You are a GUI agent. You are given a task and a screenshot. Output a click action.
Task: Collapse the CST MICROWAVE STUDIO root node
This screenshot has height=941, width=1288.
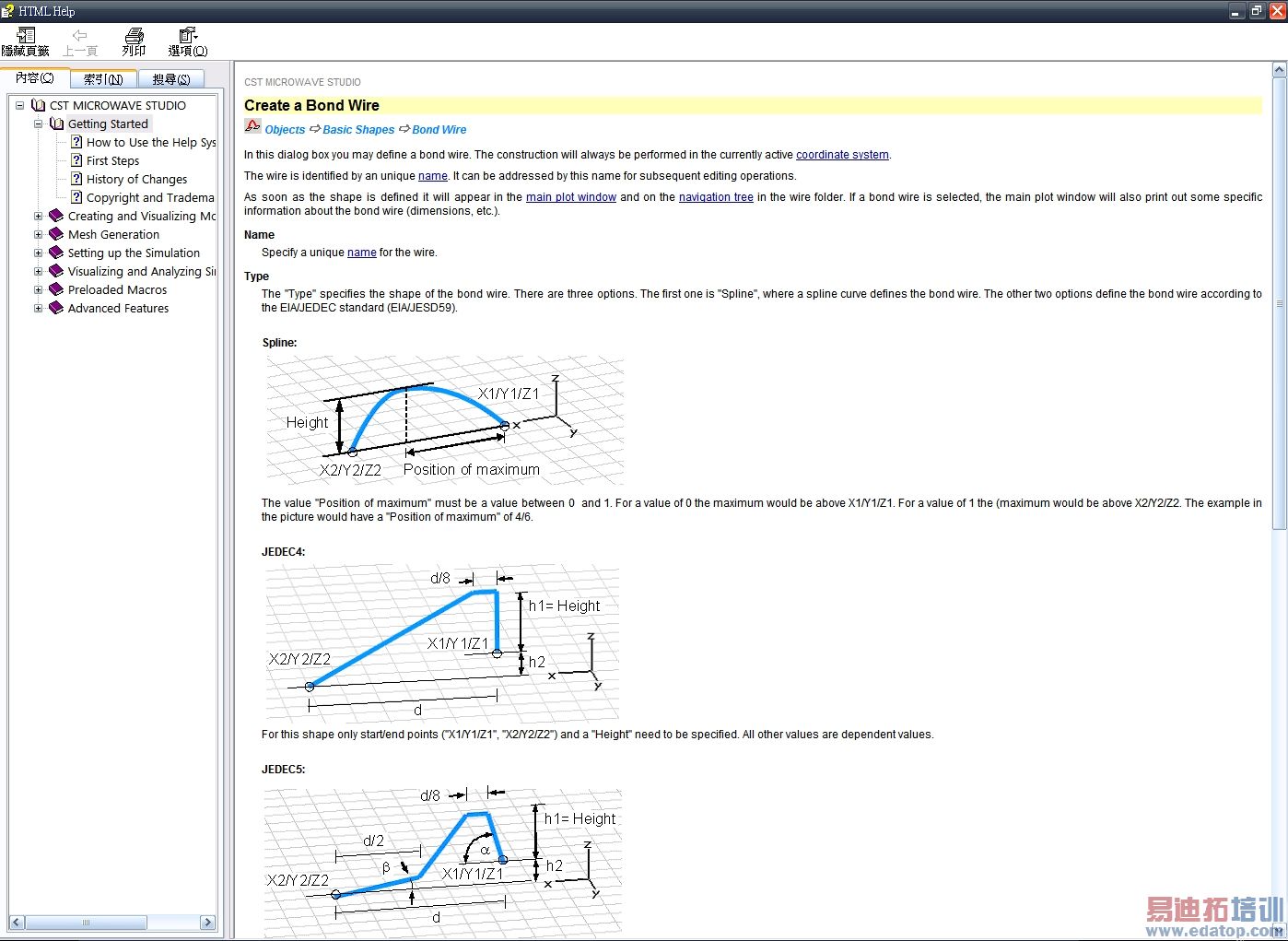coord(19,105)
